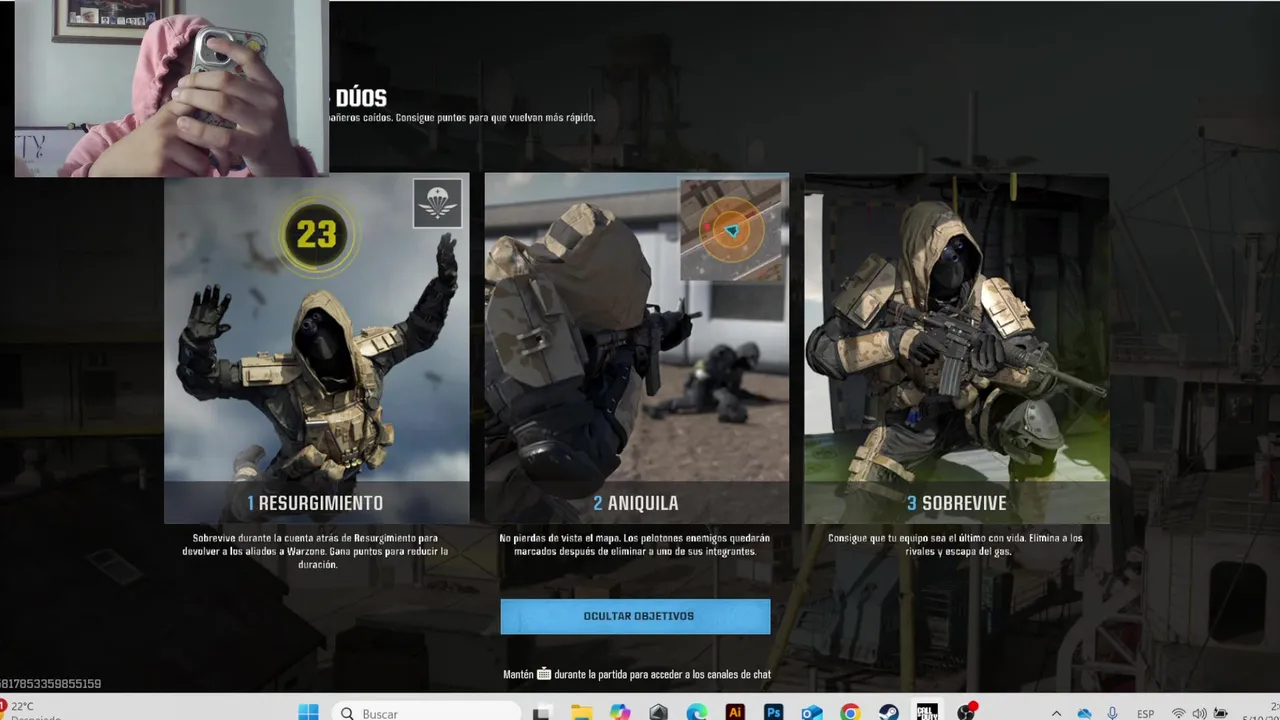
Task: Click the '1 RESURGIMIENTO' heading text
Action: tap(315, 503)
